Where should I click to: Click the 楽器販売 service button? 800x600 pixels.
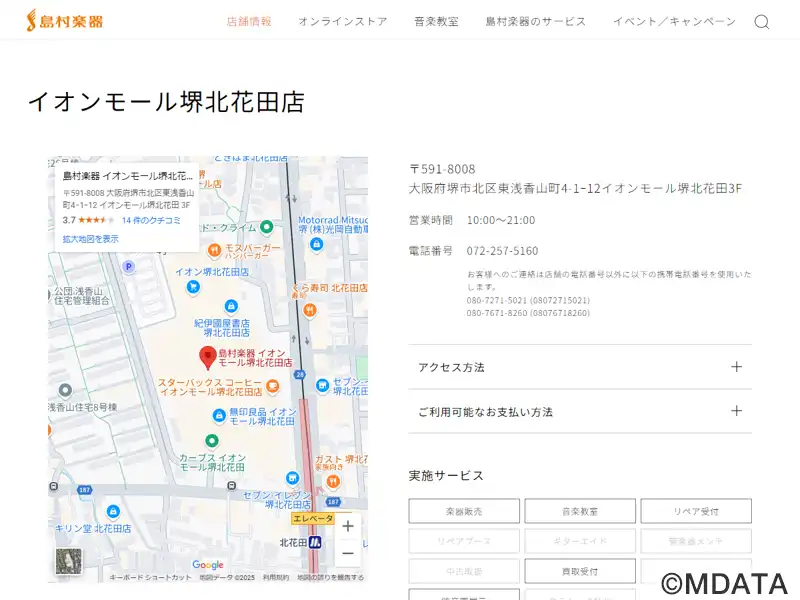pyautogui.click(x=464, y=511)
